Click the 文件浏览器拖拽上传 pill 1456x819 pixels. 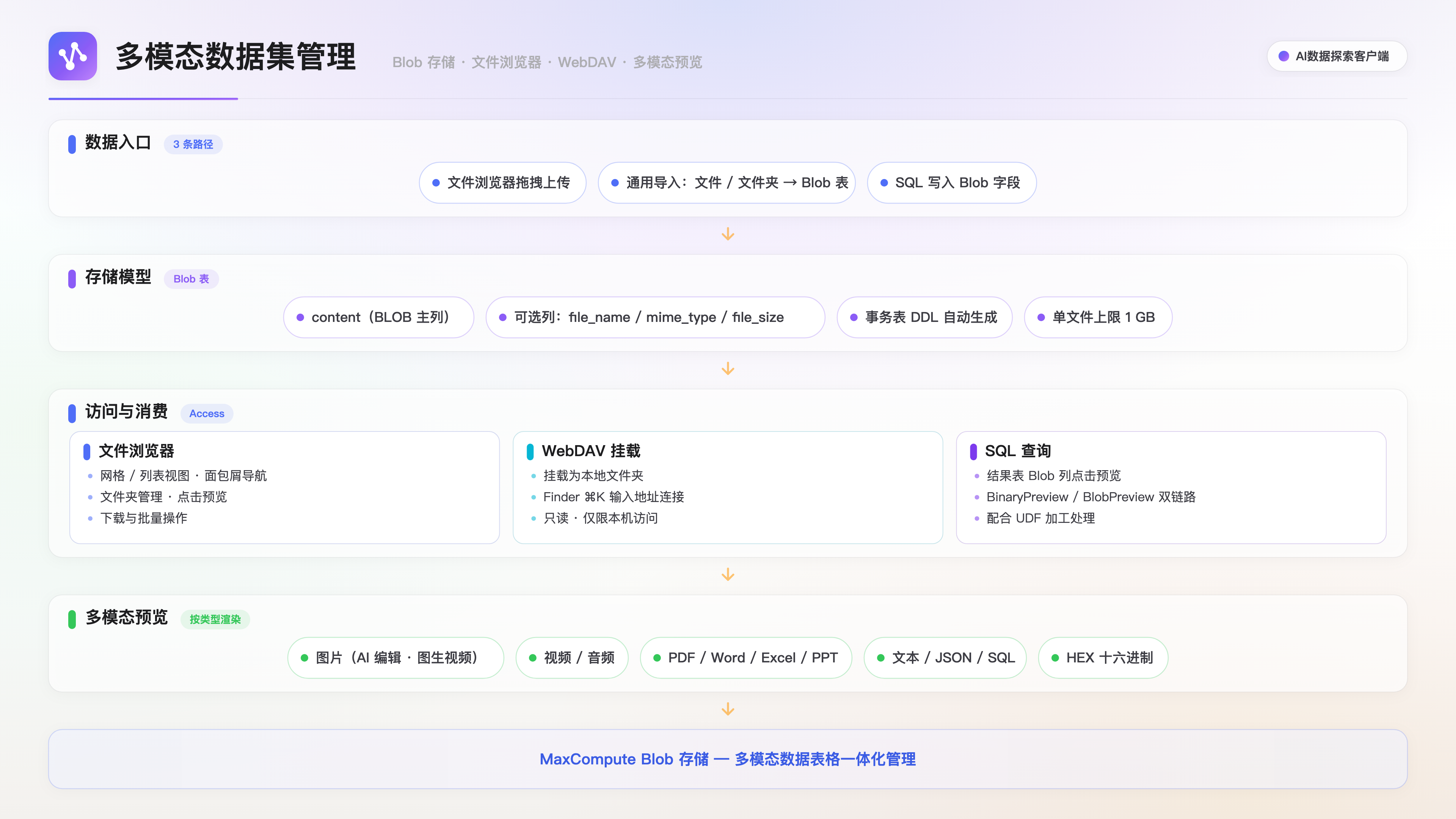coord(502,182)
